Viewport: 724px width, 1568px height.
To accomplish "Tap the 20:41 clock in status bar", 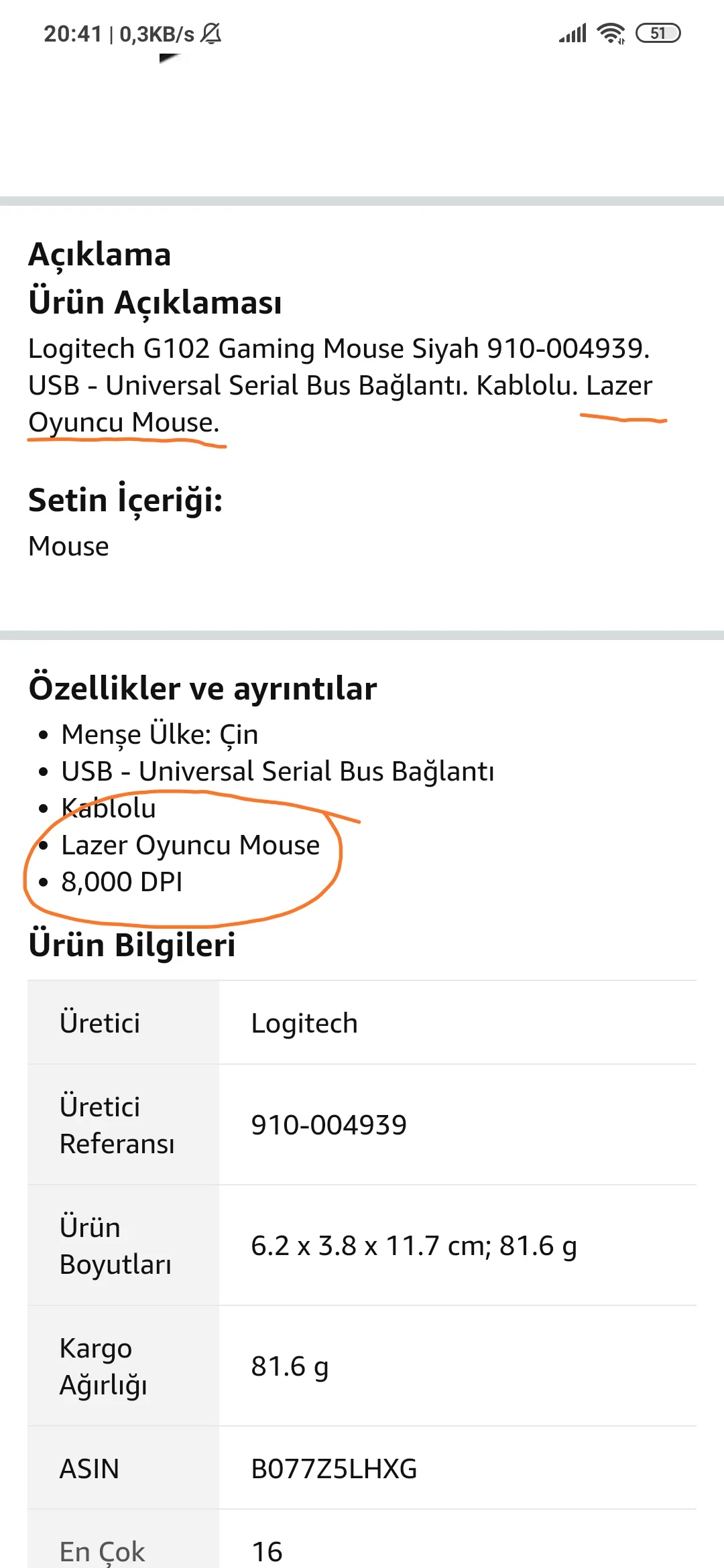I will [x=72, y=34].
